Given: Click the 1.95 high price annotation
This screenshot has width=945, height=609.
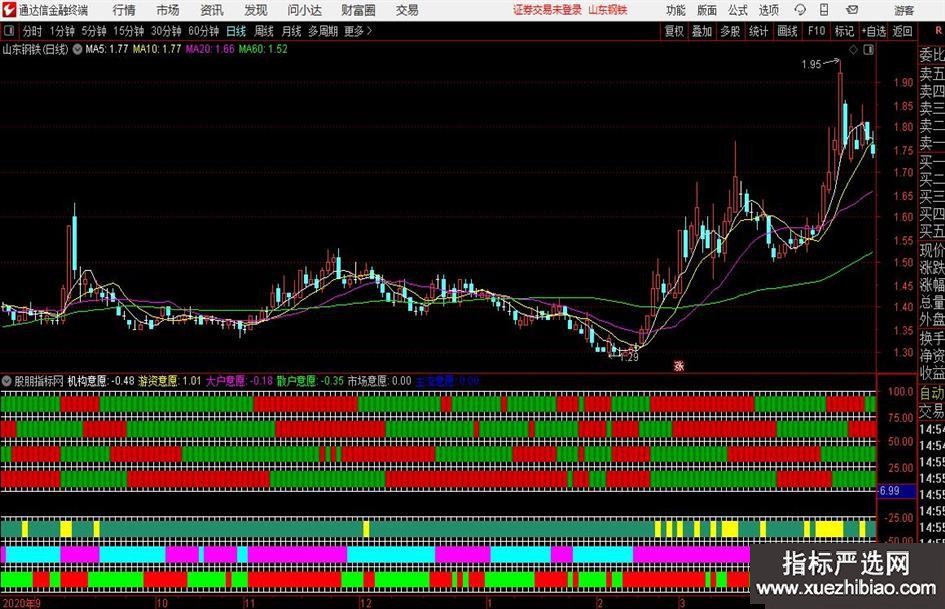Looking at the screenshot, I should coord(811,64).
